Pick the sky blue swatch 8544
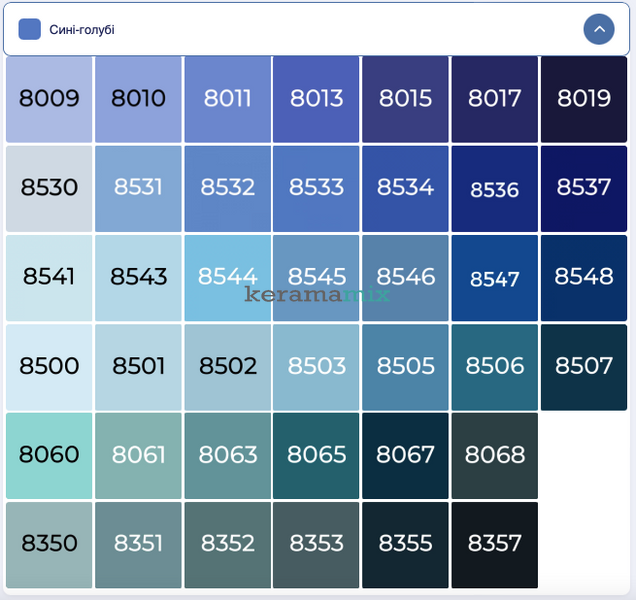 (x=228, y=278)
